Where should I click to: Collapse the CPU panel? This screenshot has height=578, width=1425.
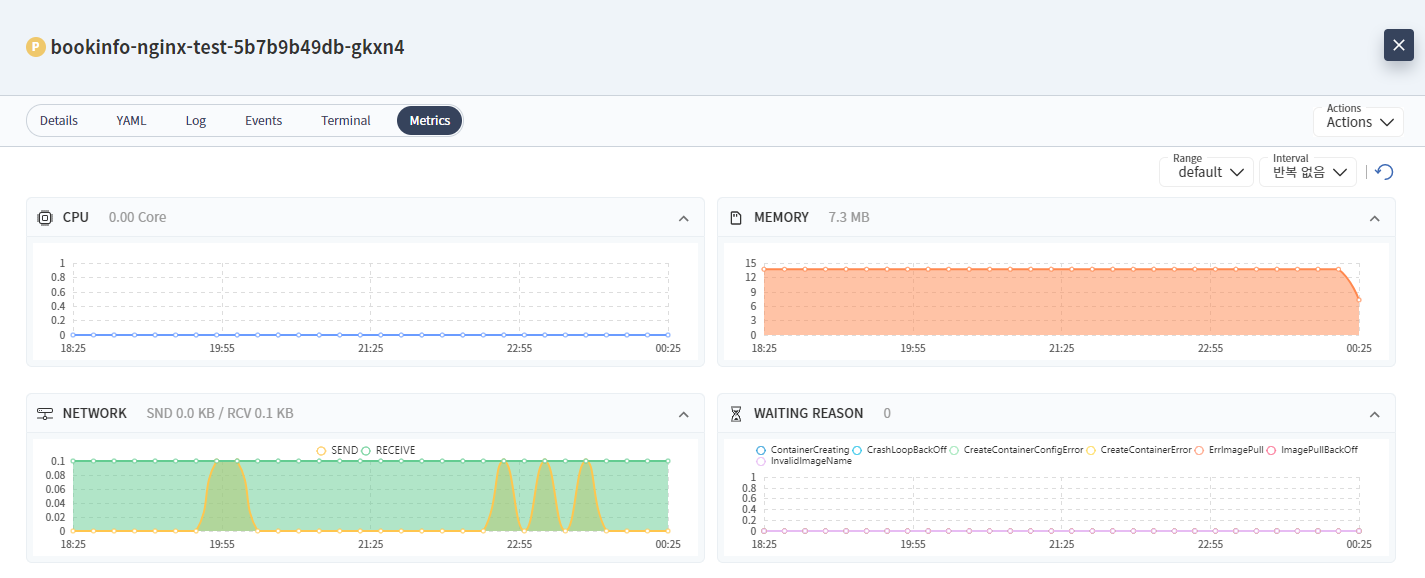tap(684, 218)
